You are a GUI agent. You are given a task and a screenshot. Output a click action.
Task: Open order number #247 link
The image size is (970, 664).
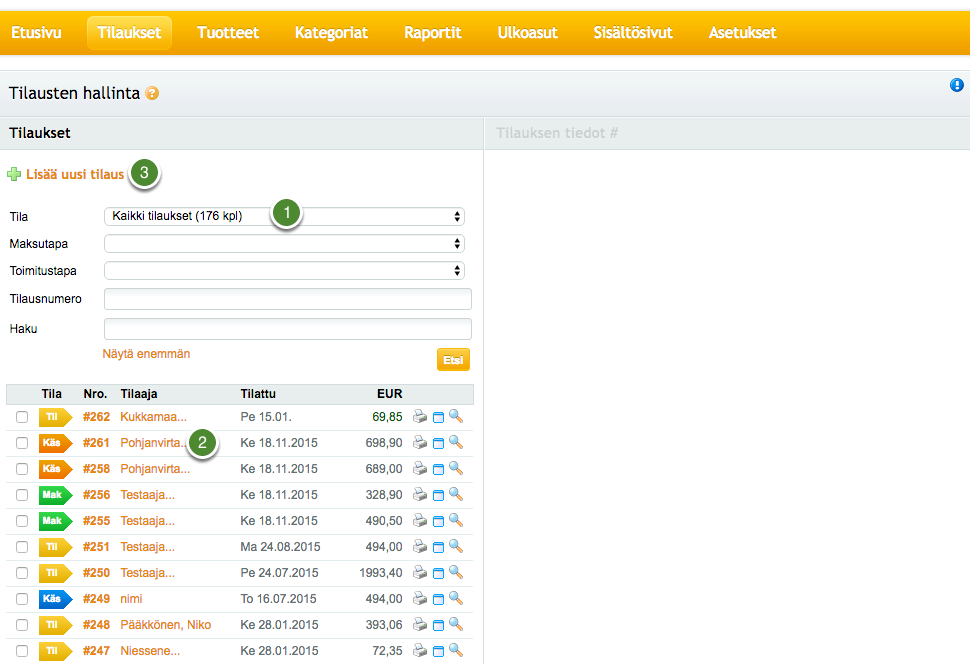click(97, 651)
